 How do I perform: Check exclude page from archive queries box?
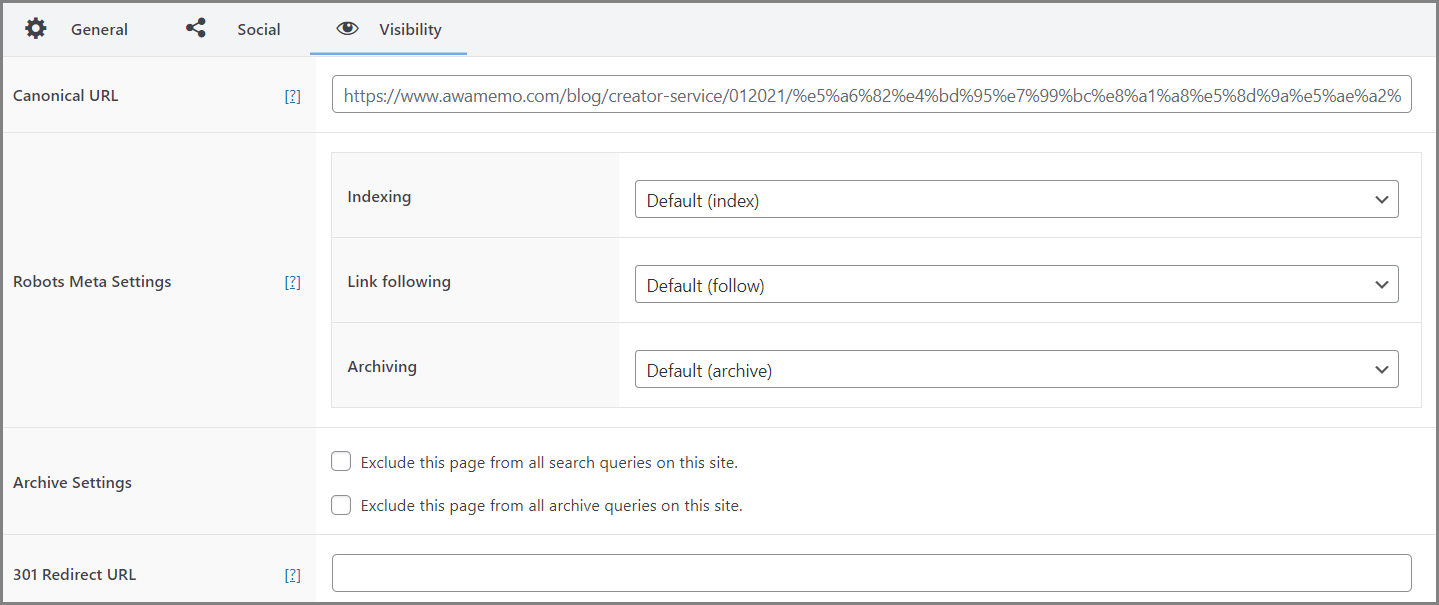click(x=342, y=505)
